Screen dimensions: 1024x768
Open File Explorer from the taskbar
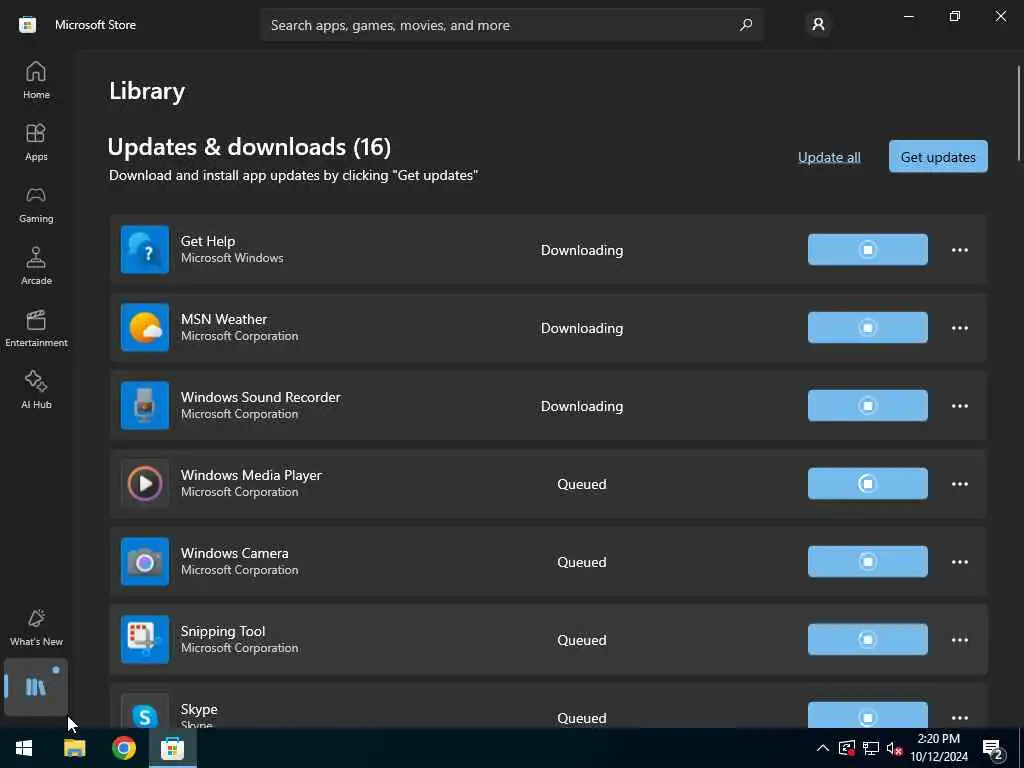click(x=74, y=748)
